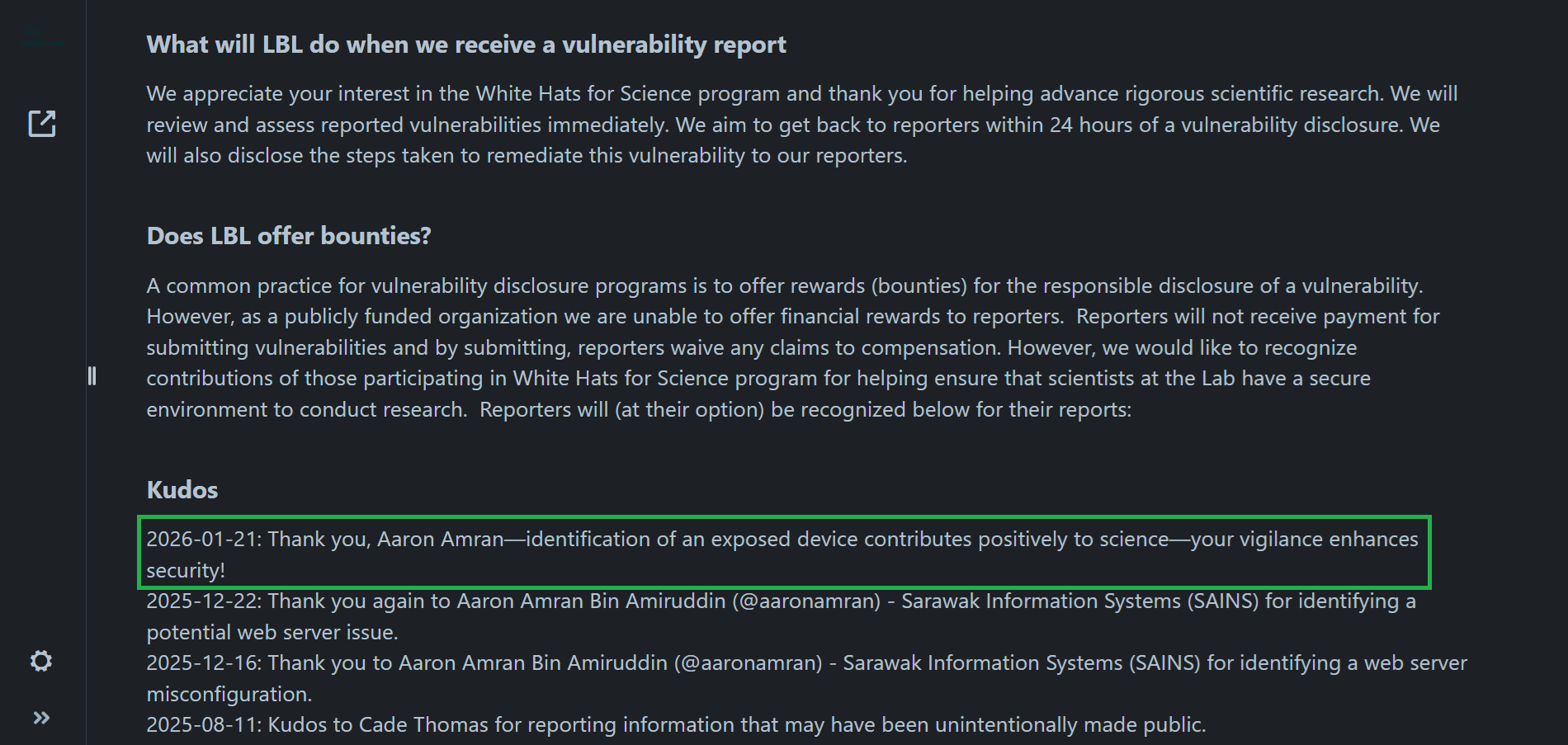1568x745 pixels.
Task: Click the "What will LBL do" heading
Action: 465,45
